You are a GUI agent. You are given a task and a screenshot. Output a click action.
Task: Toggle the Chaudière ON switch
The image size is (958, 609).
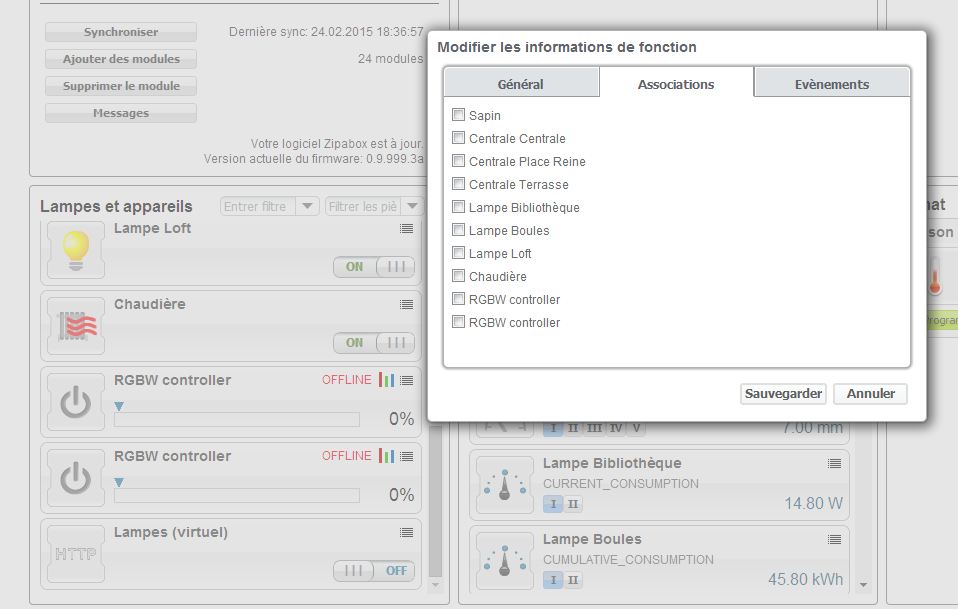374,343
